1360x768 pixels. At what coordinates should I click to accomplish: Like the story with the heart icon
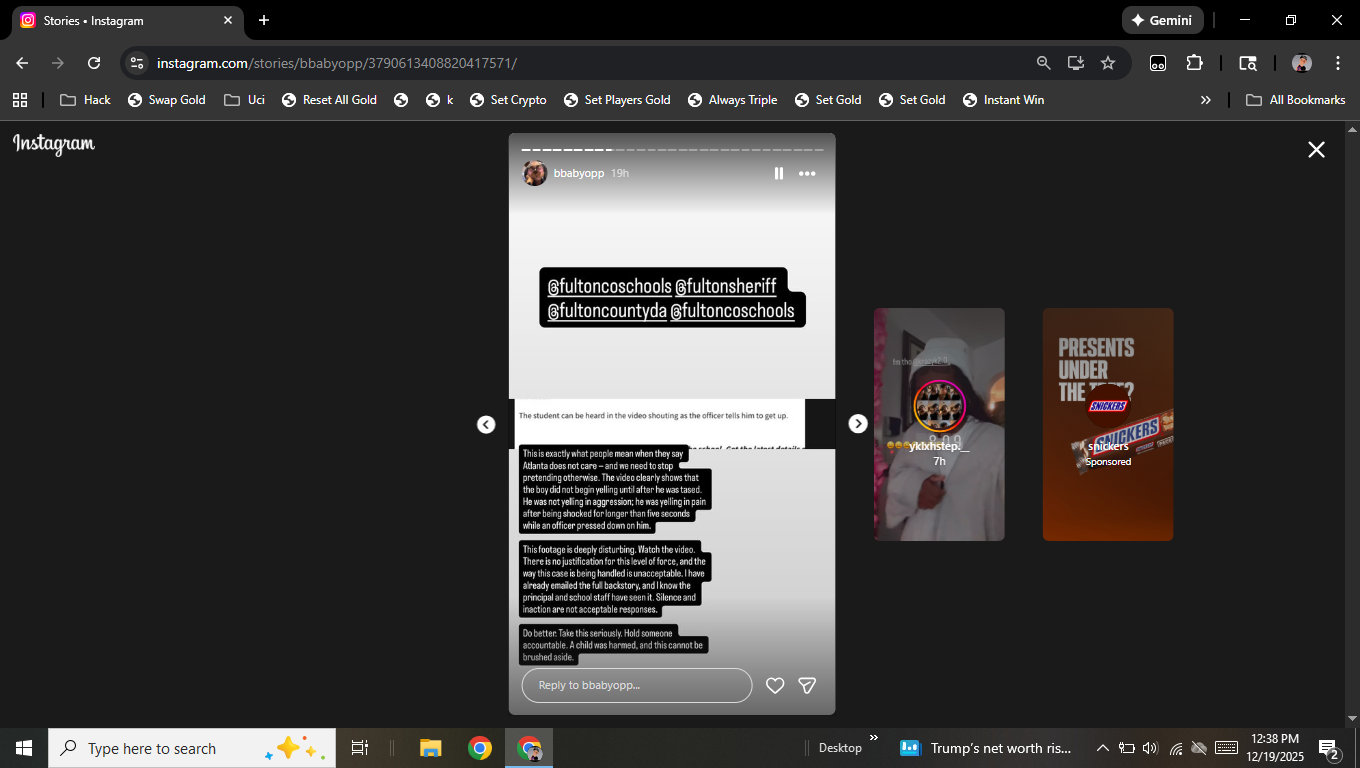coord(775,685)
